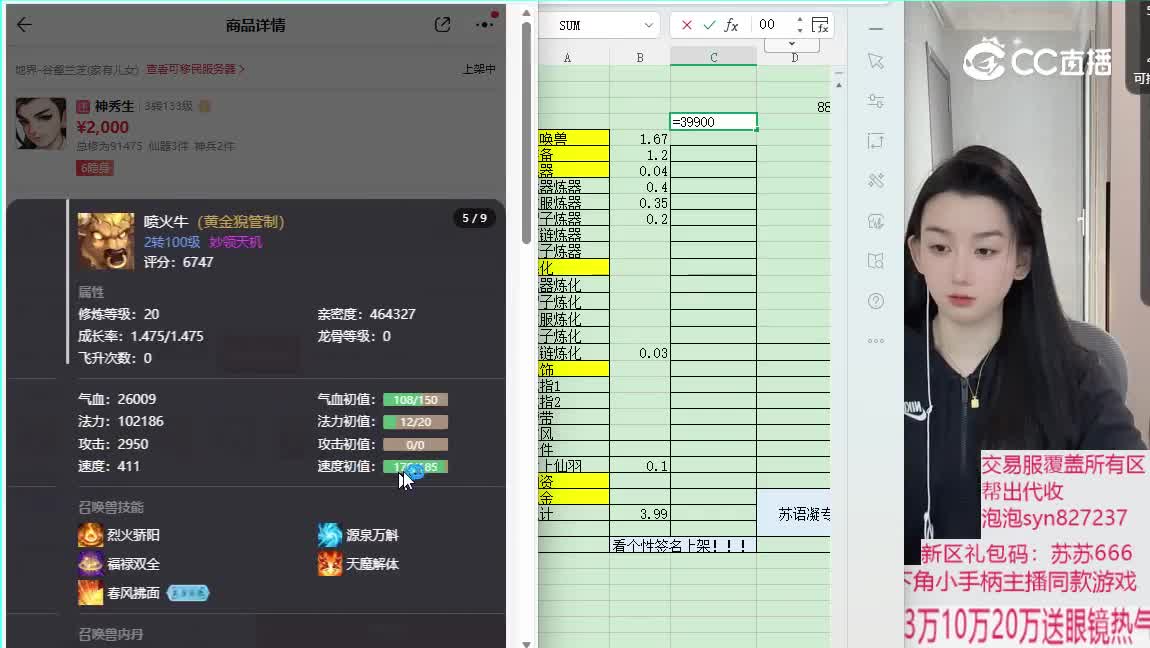This screenshot has width=1150, height=648.
Task: Expand the formula bar with the chevron
Action: click(x=791, y=44)
